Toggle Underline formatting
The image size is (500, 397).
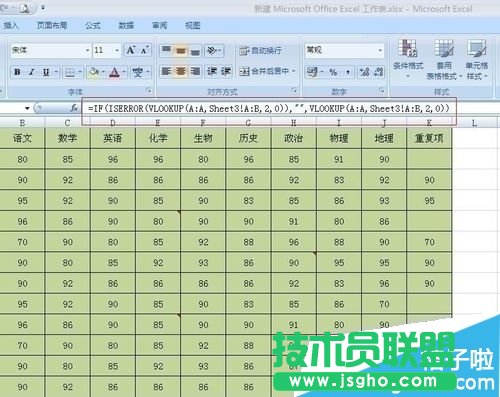tap(46, 72)
